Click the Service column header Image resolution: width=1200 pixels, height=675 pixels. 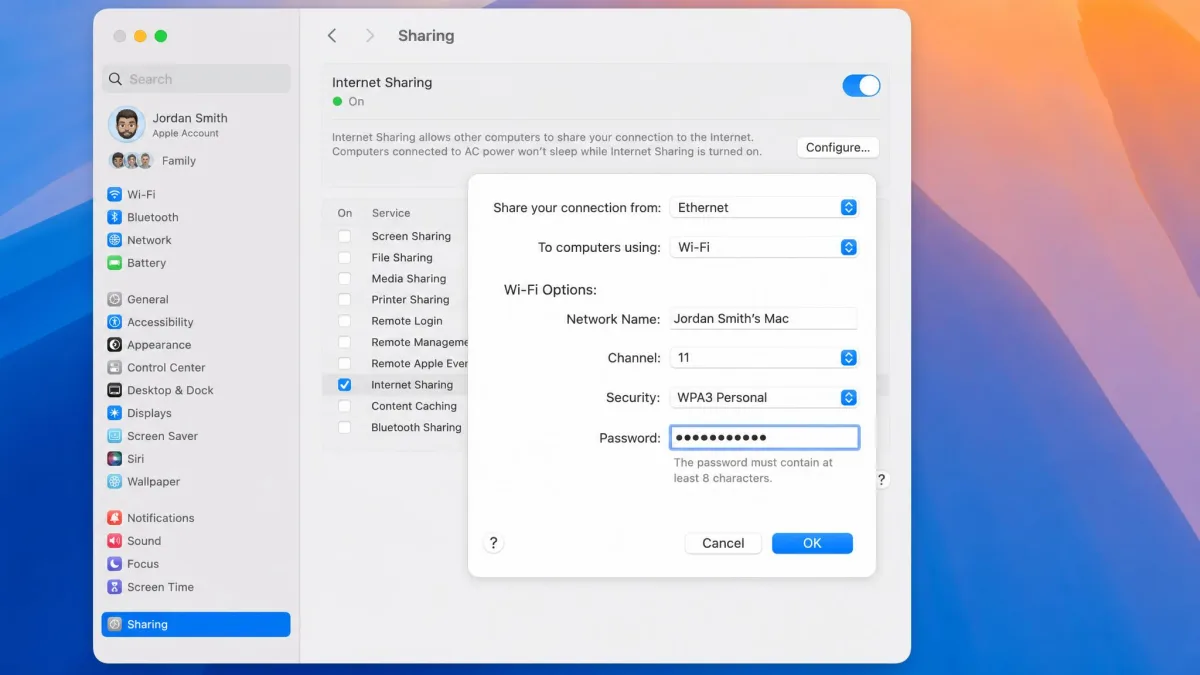pos(391,213)
